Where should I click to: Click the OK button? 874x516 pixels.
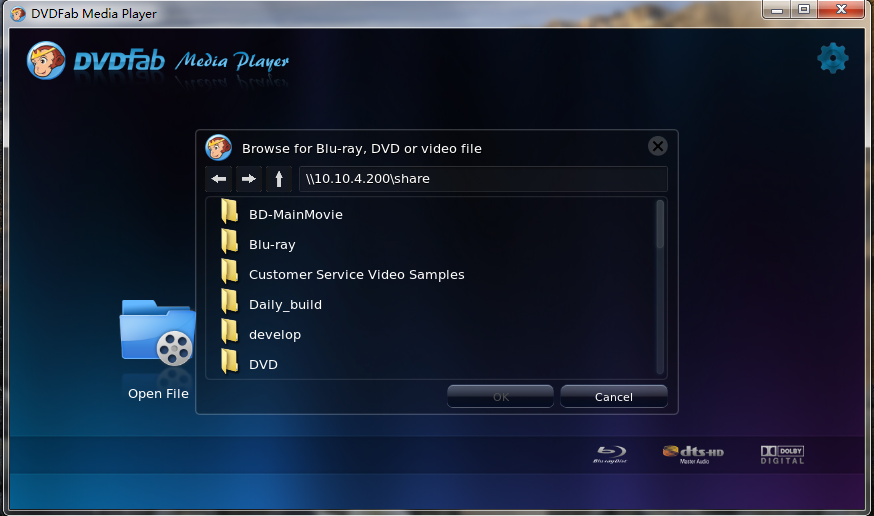tap(501, 397)
